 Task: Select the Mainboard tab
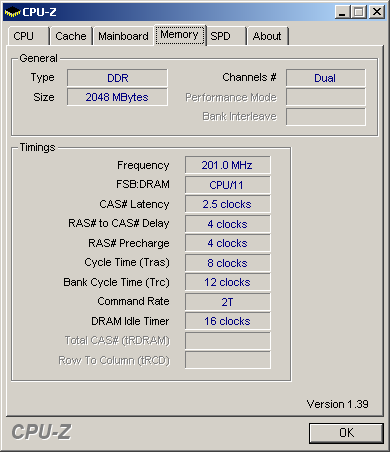tap(123, 36)
